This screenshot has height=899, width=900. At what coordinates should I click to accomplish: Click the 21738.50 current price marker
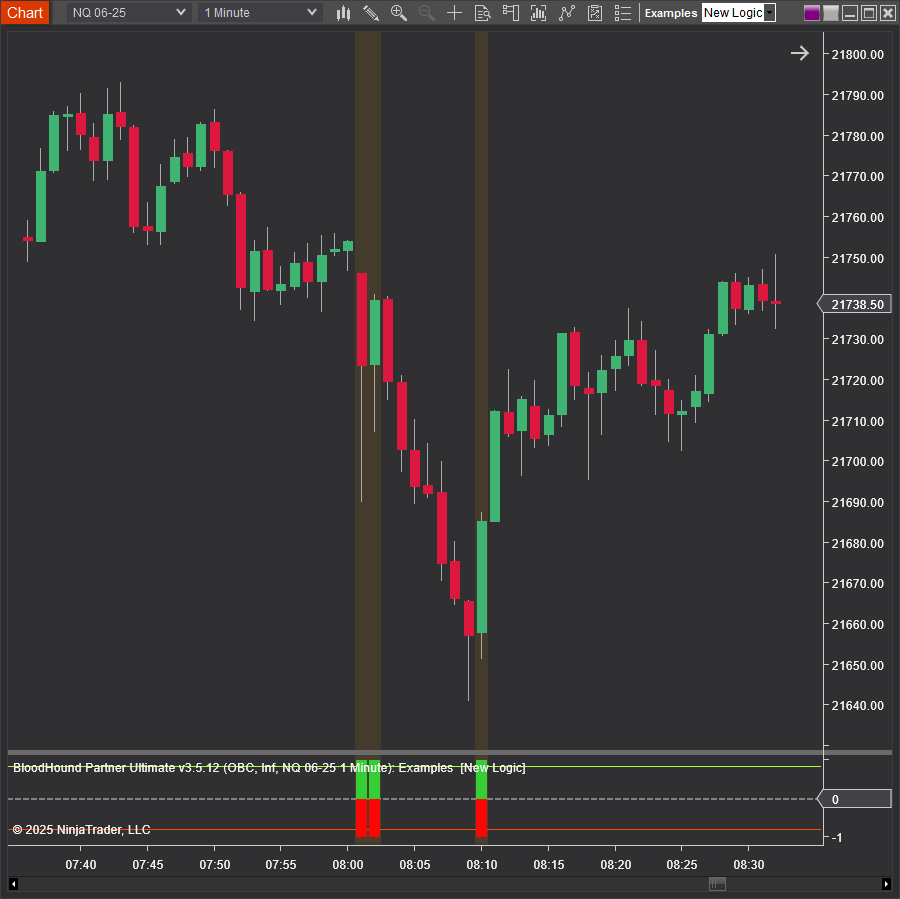coord(855,304)
